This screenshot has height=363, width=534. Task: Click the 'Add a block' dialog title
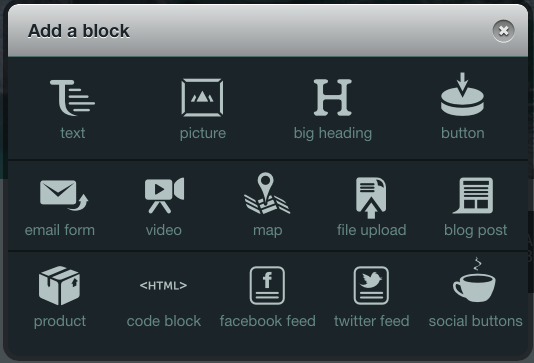(79, 31)
